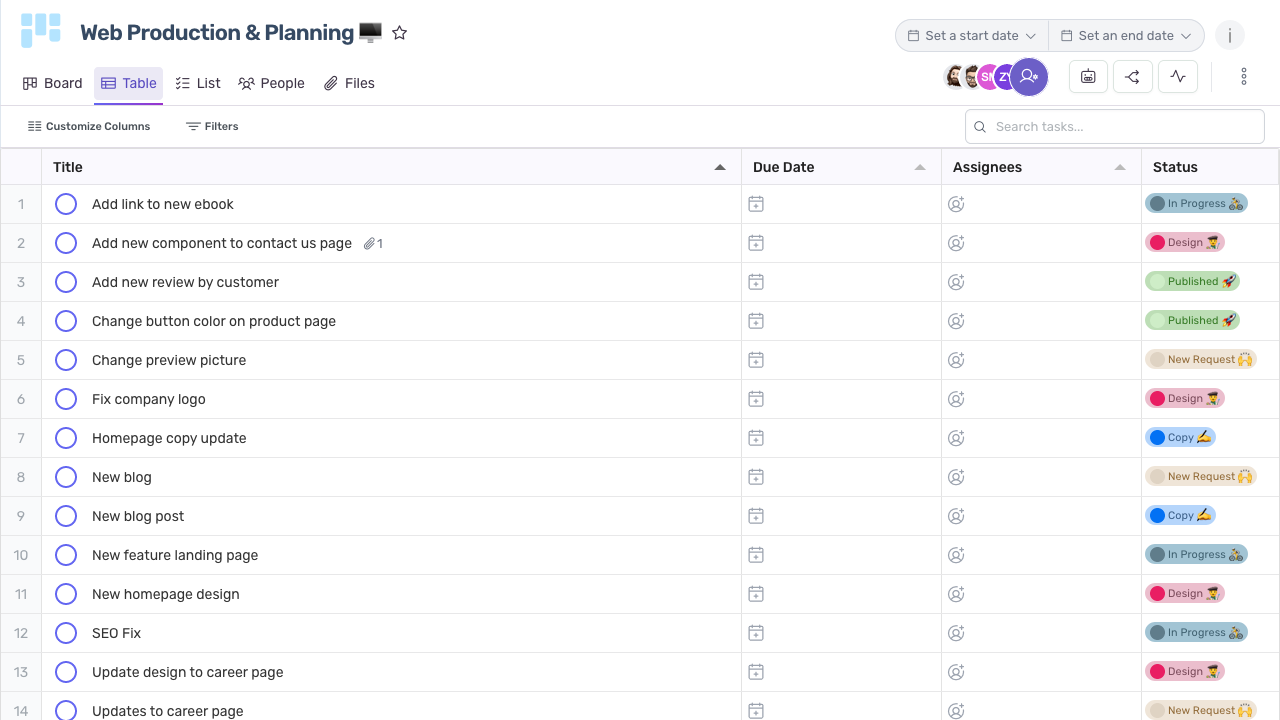Select the Table view tab
Image resolution: width=1280 pixels, height=720 pixels.
pos(129,83)
